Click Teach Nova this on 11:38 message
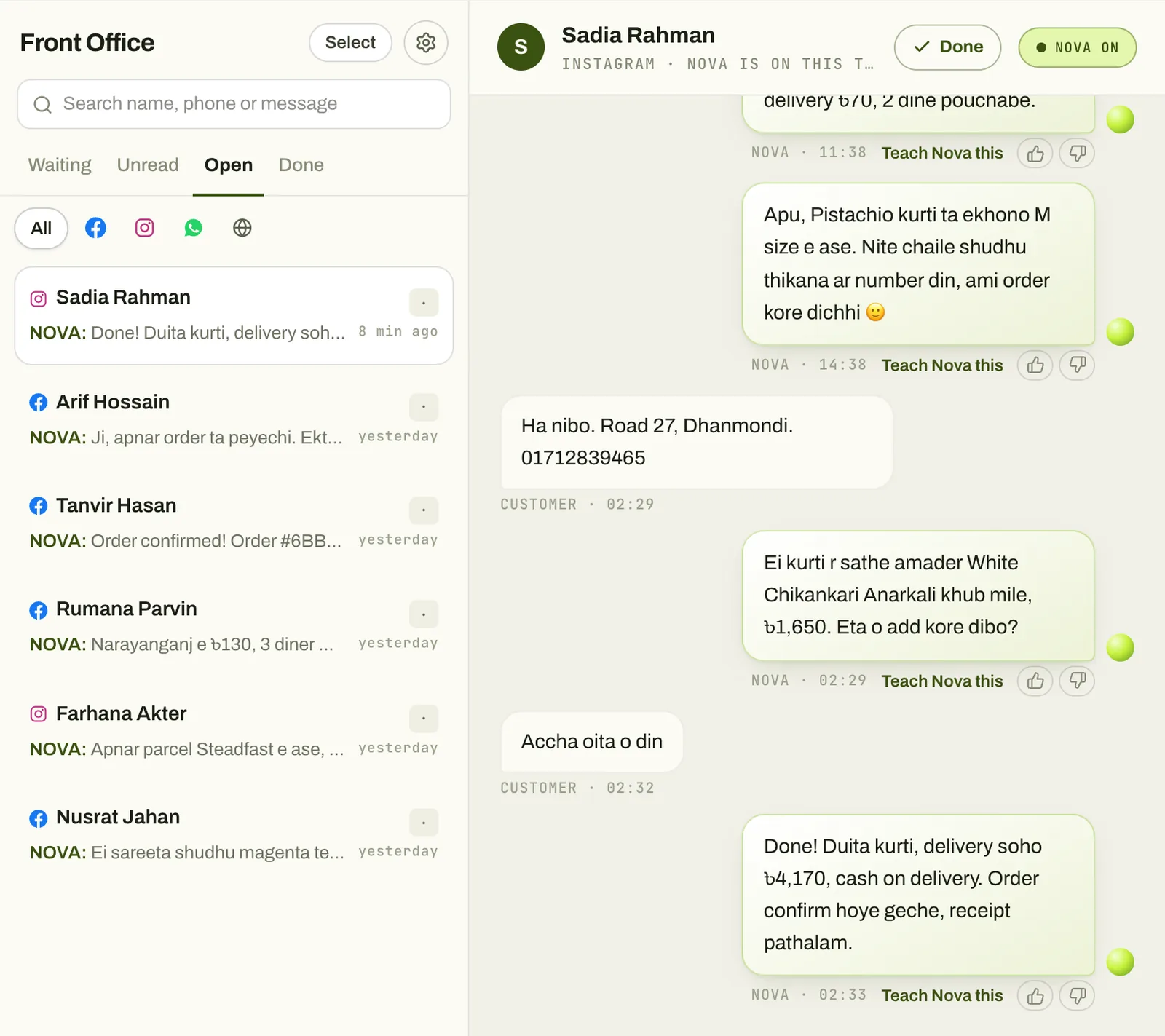The image size is (1165, 1036). tap(942, 153)
